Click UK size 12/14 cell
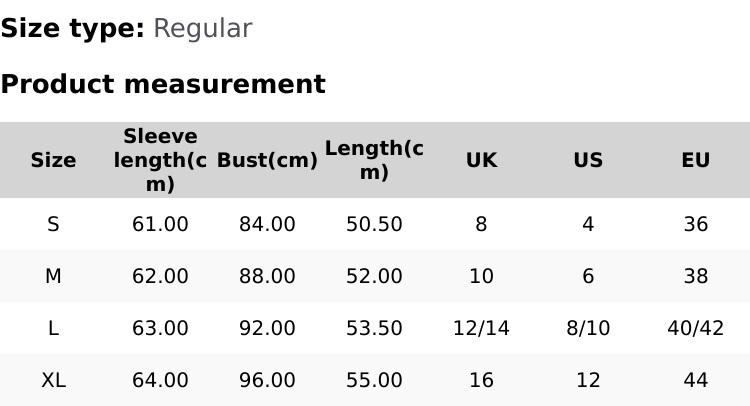This screenshot has height=406, width=750. 481,328
